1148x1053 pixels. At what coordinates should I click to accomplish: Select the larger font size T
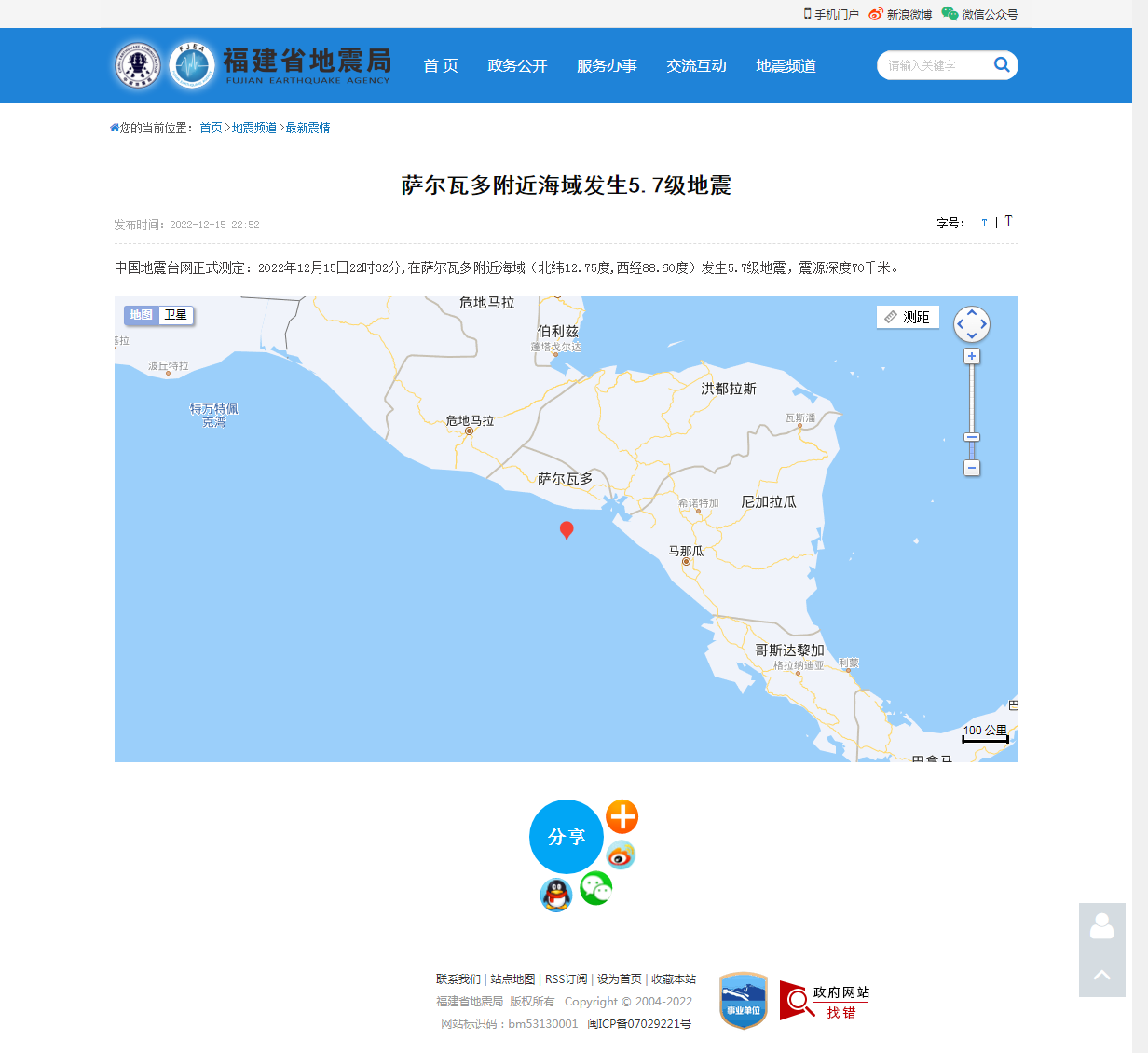click(x=1008, y=222)
